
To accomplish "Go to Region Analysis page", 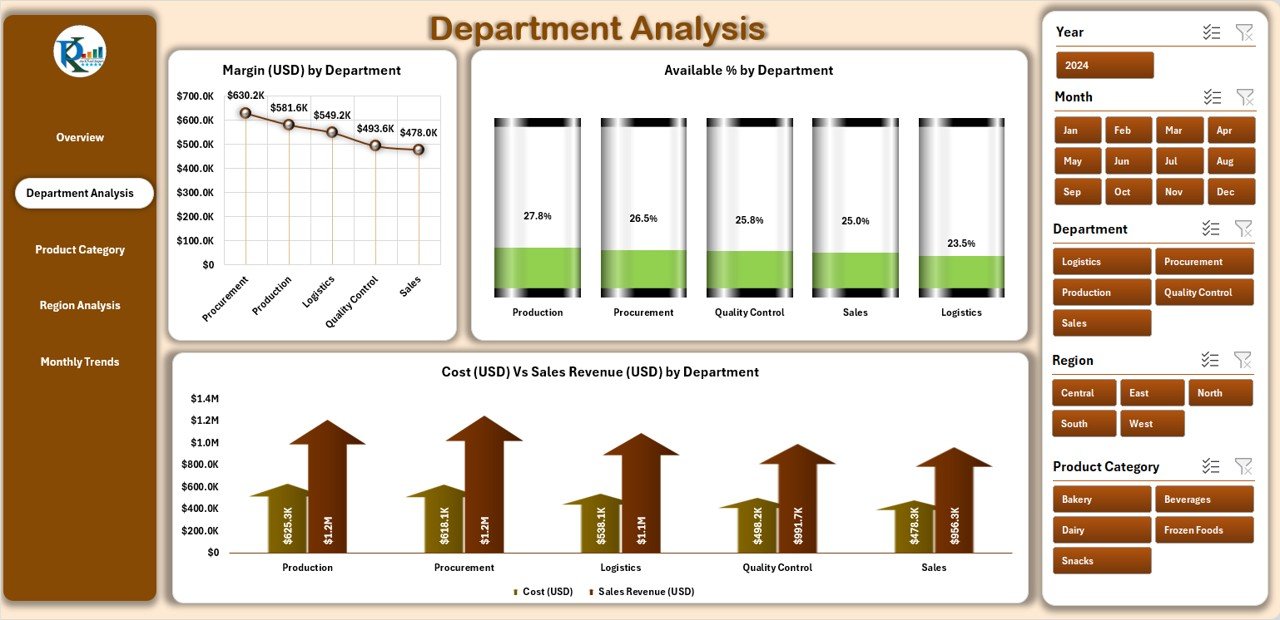I will pos(80,305).
